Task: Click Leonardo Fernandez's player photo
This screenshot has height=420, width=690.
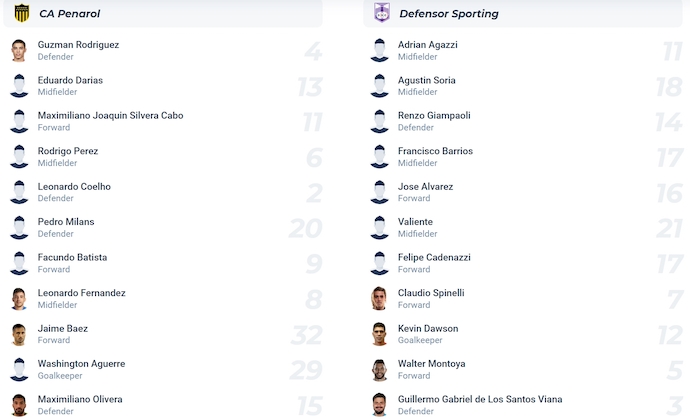Action: 19,299
